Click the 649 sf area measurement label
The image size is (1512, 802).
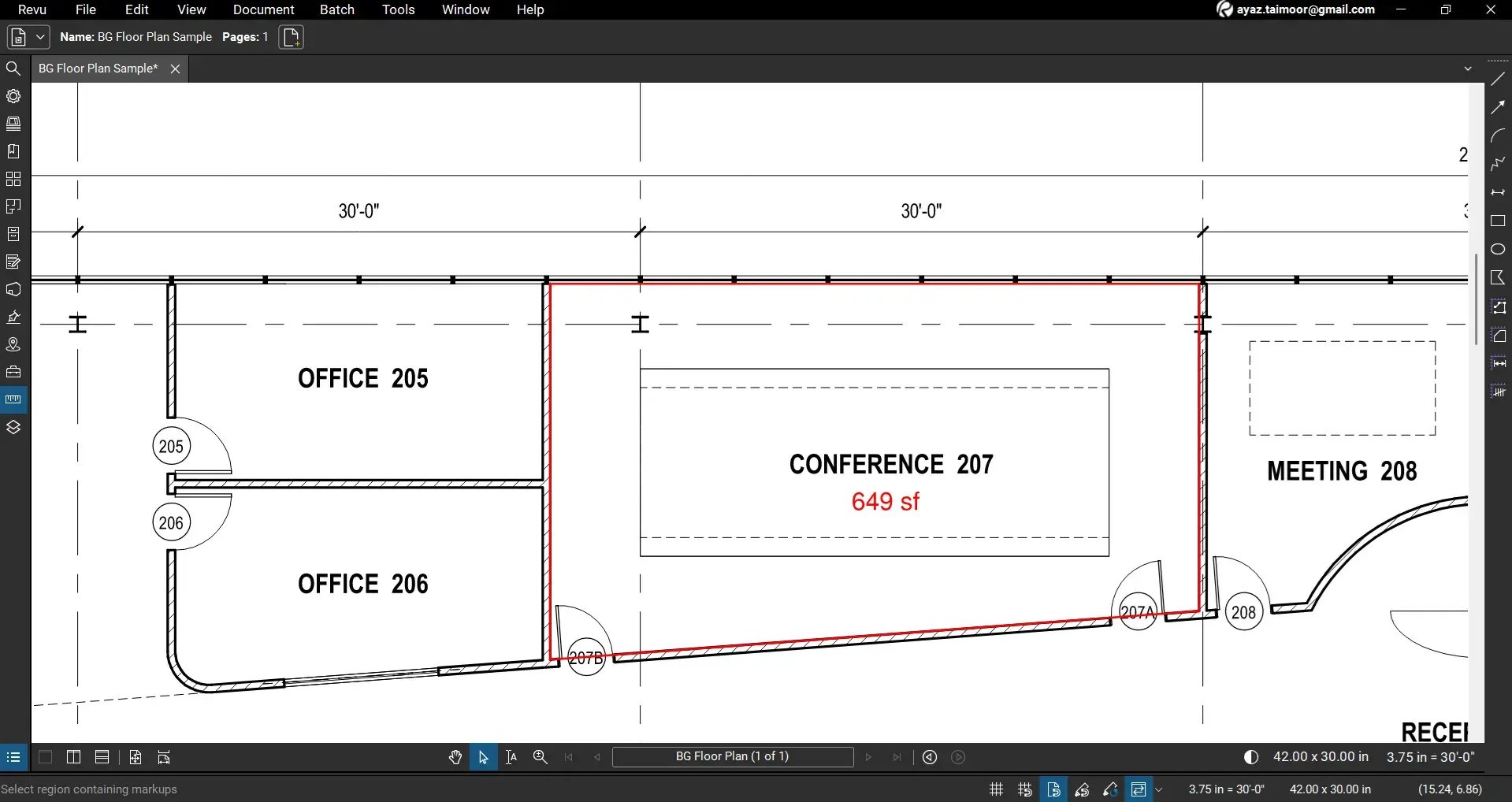tap(886, 502)
